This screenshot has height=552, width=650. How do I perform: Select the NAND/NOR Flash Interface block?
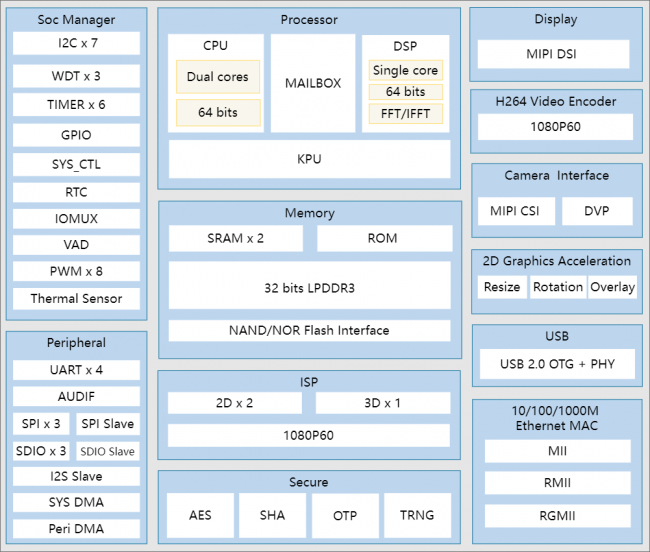point(309,330)
